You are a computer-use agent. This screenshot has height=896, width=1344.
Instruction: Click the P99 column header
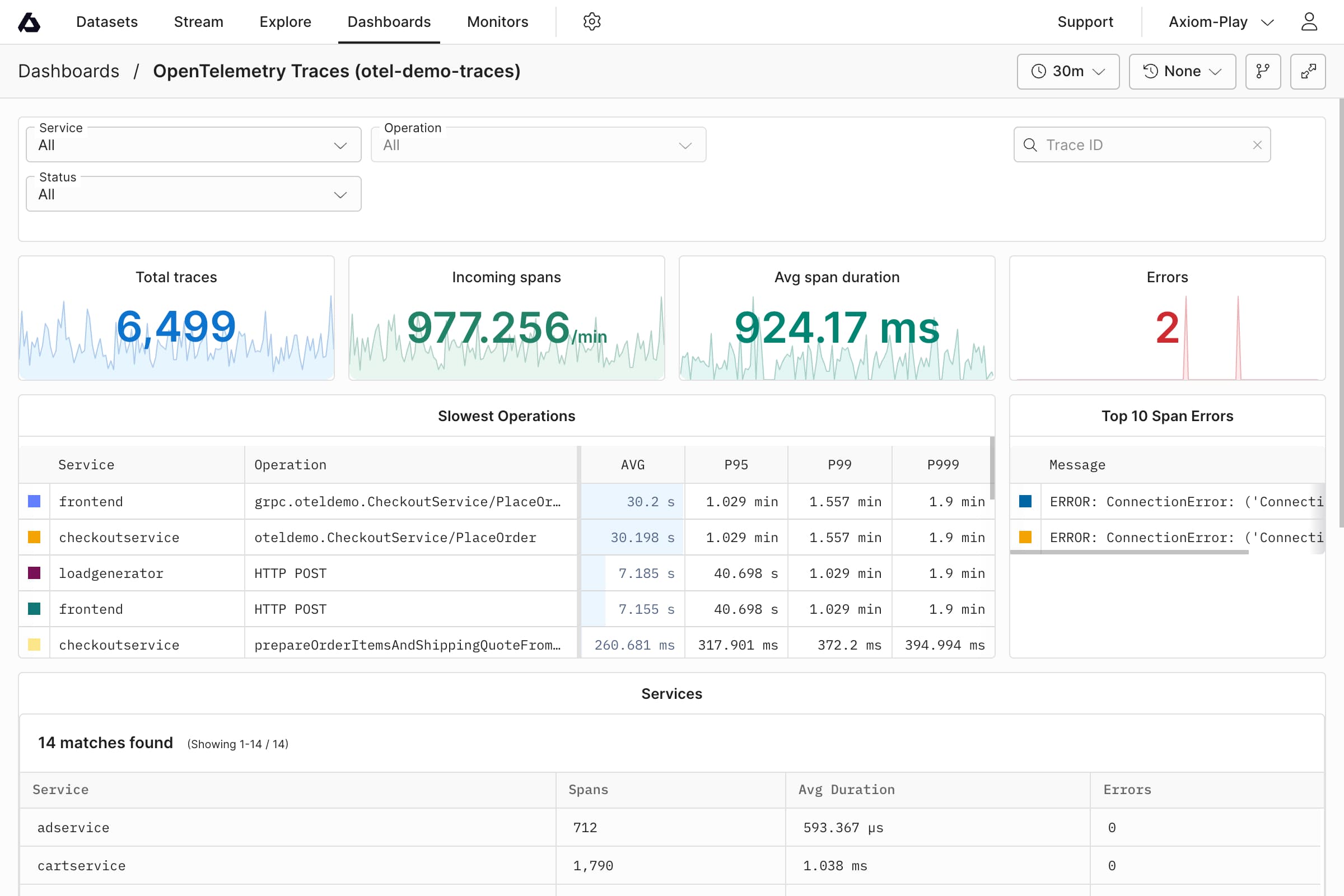pos(839,465)
